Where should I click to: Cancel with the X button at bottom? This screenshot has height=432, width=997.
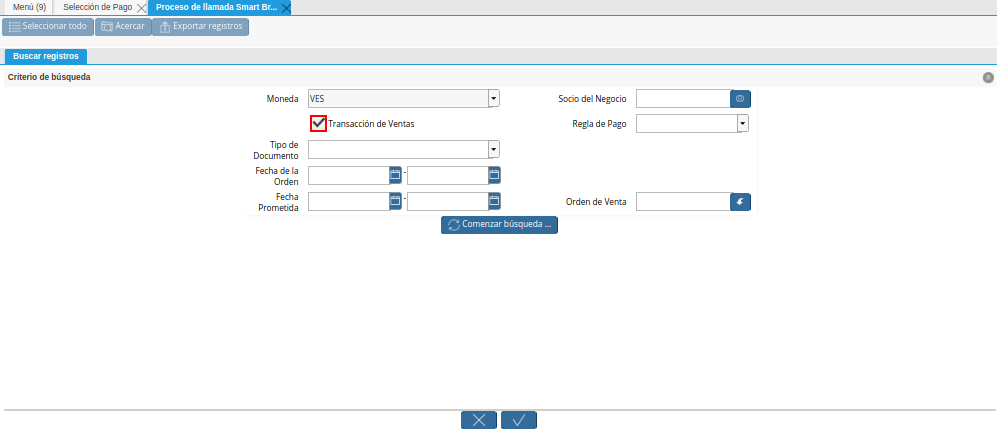(479, 420)
